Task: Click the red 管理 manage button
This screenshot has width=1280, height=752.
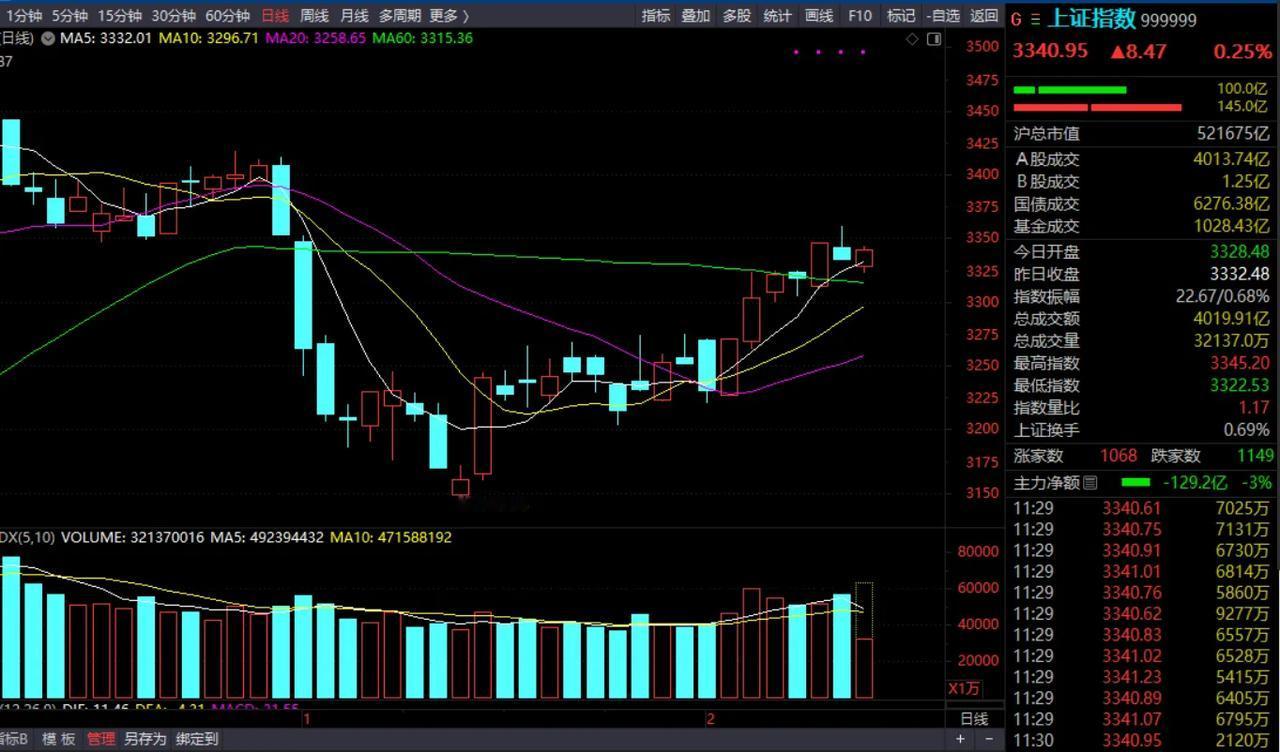Action: [100, 739]
